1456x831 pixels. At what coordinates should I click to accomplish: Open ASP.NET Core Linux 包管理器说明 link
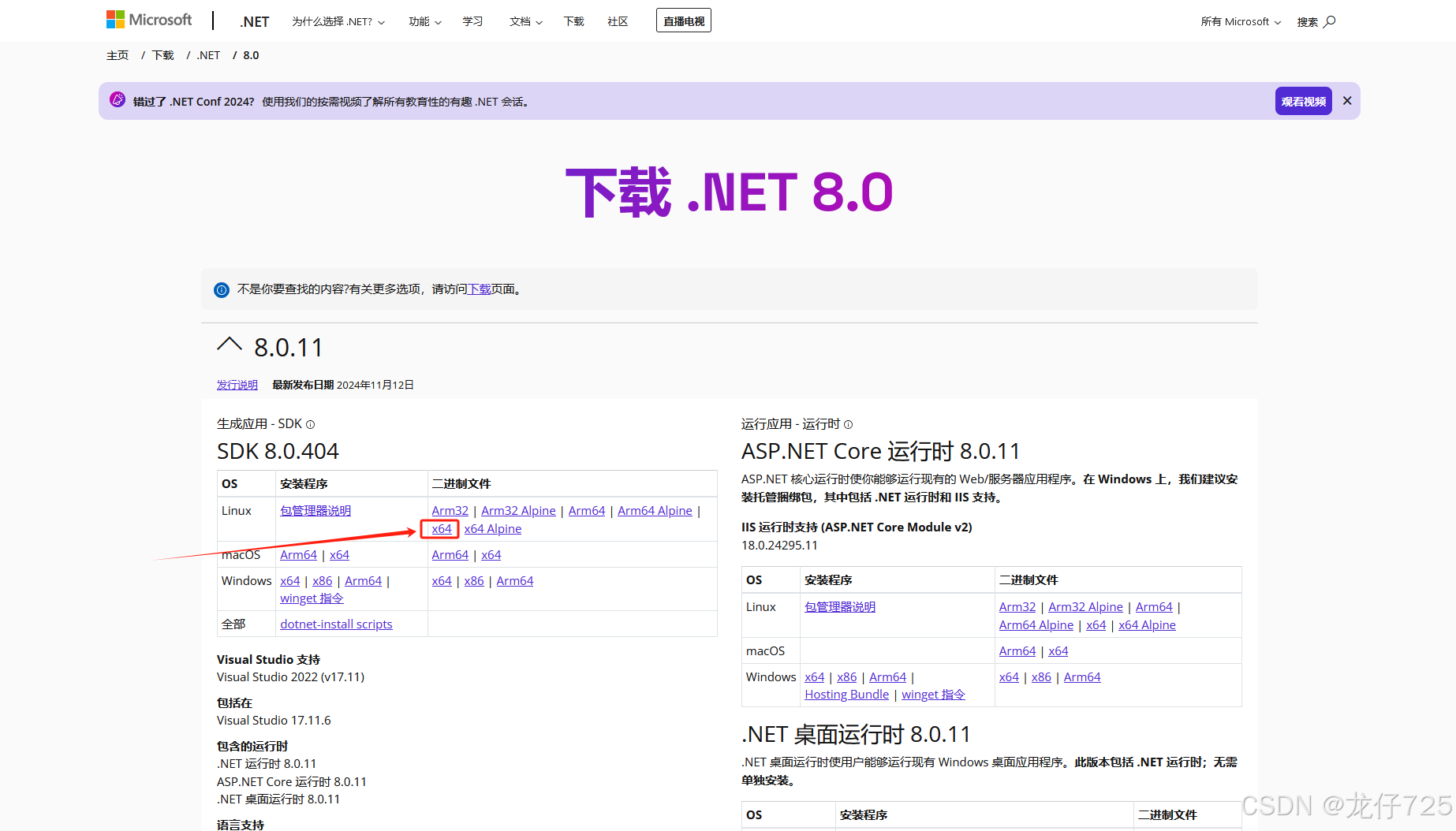(x=840, y=607)
